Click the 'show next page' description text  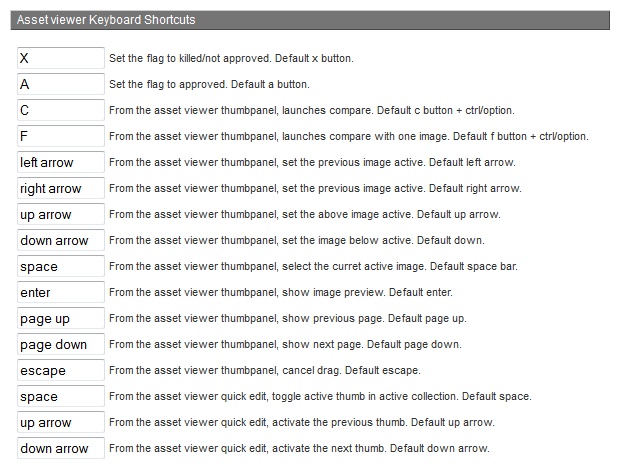[285, 345]
